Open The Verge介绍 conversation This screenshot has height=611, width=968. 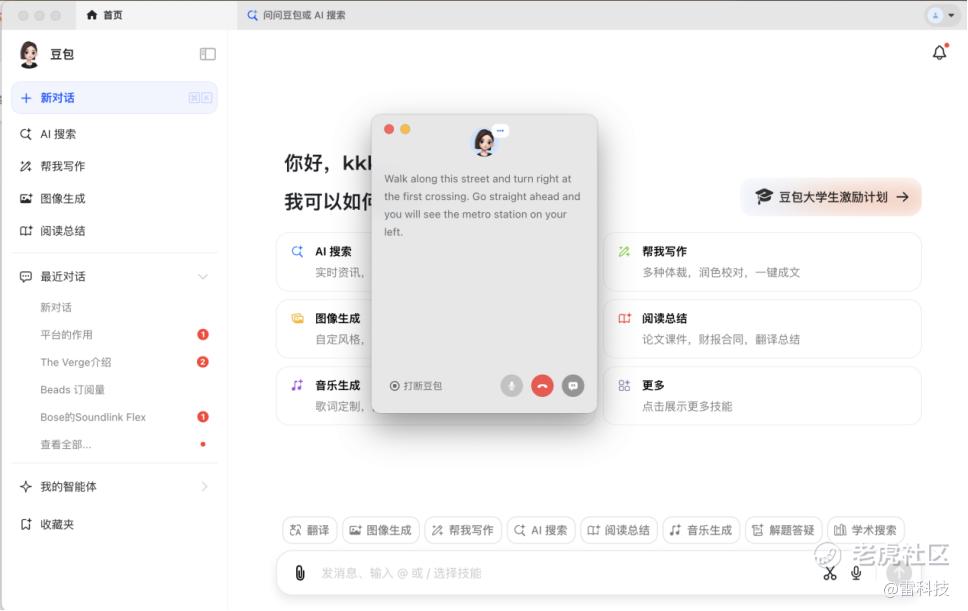click(x=75, y=362)
